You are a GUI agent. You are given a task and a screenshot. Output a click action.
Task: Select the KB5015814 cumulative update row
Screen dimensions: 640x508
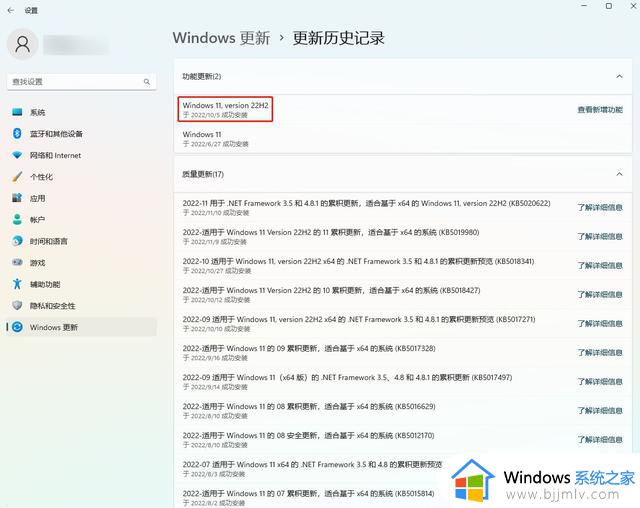[x=403, y=497]
